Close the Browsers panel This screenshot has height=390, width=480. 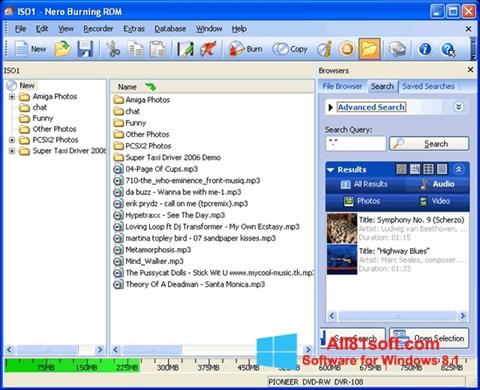470,70
